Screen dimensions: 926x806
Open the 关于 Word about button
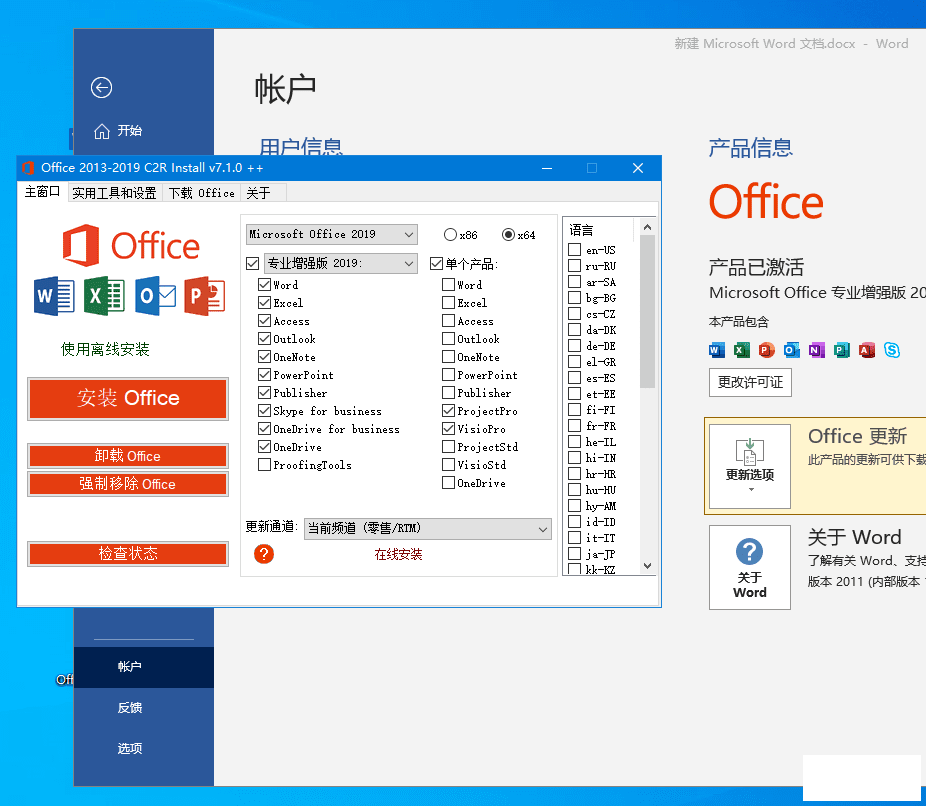coord(750,567)
